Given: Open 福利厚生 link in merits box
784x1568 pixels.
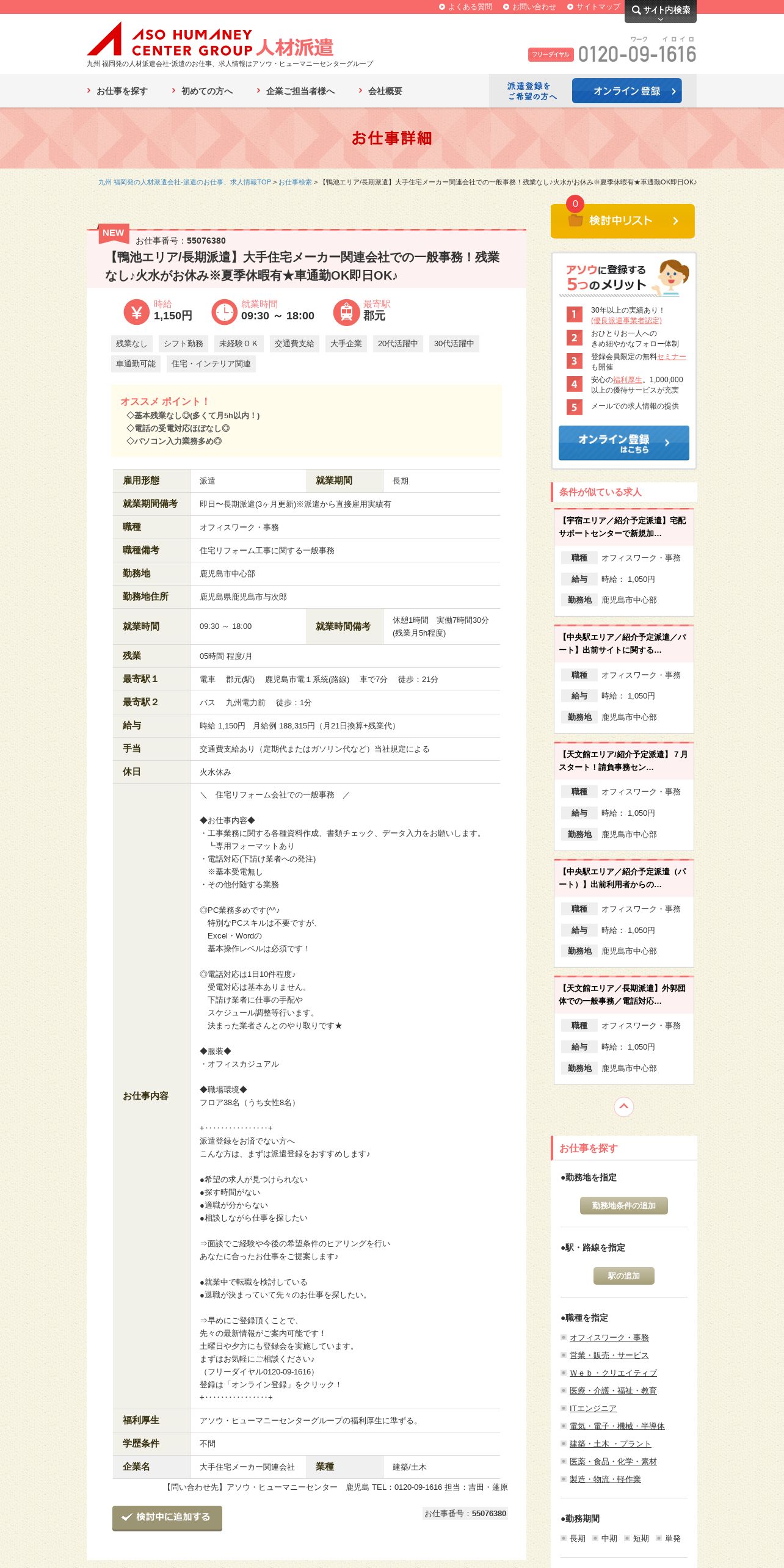Looking at the screenshot, I should click(628, 380).
